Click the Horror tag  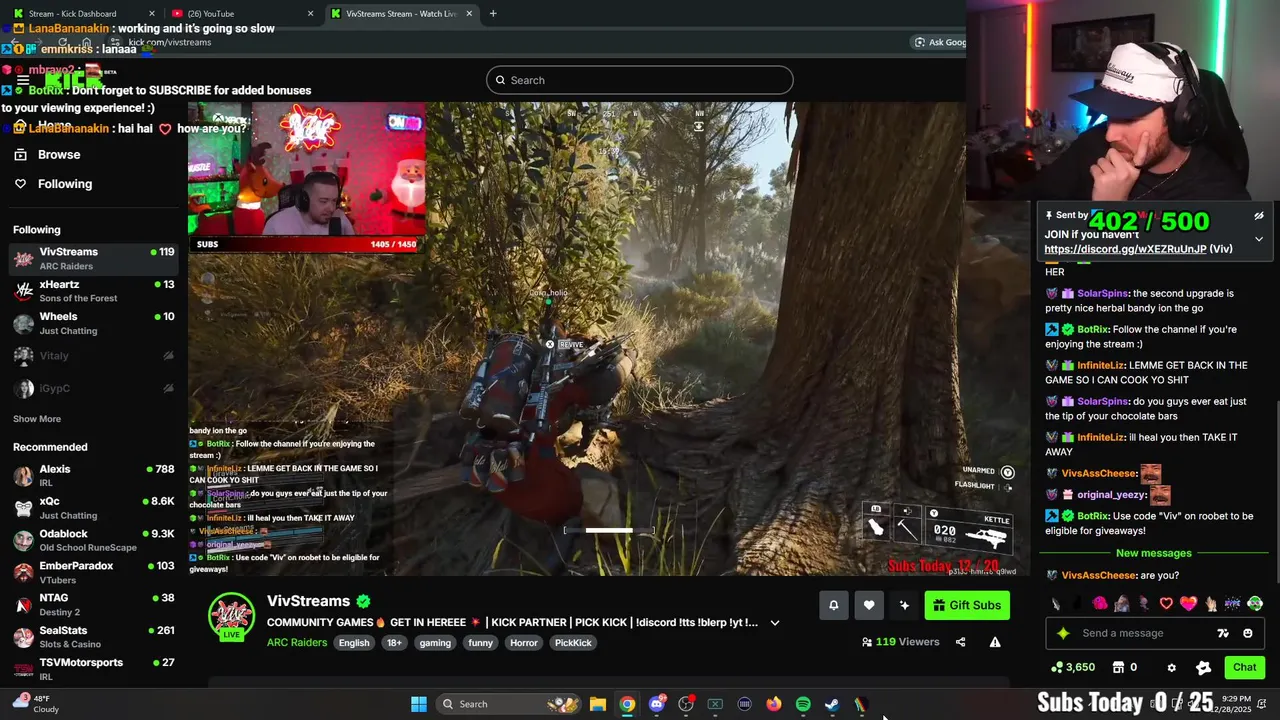524,643
